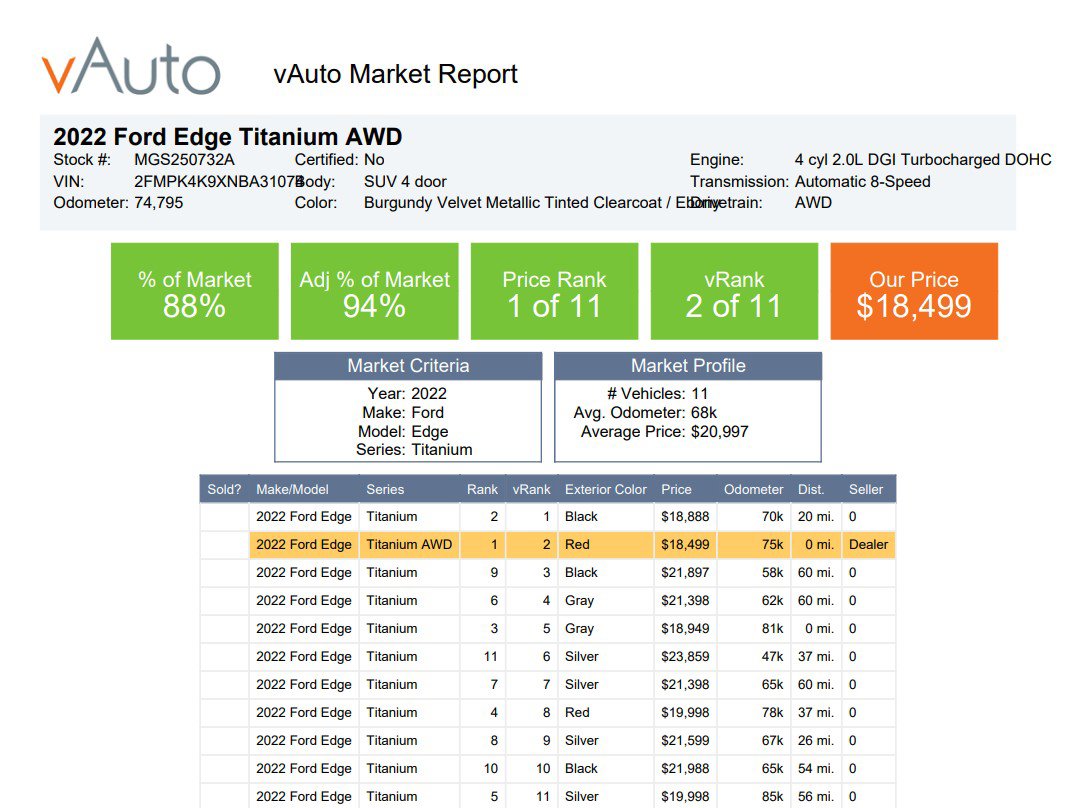Click the 2022 Ford Edge Titanium AWD title
The width and height of the screenshot is (1074, 808).
[228, 138]
